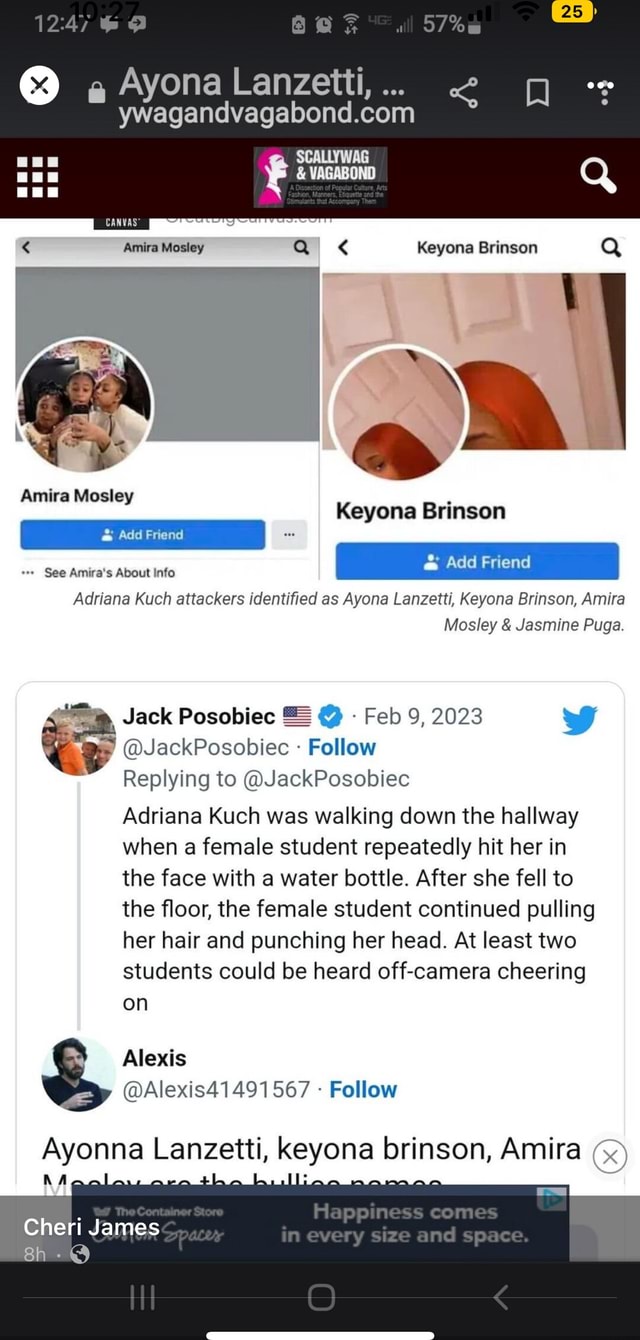Tap the Twitter bird icon on tweet
The width and height of the screenshot is (640, 1340).
[580, 720]
